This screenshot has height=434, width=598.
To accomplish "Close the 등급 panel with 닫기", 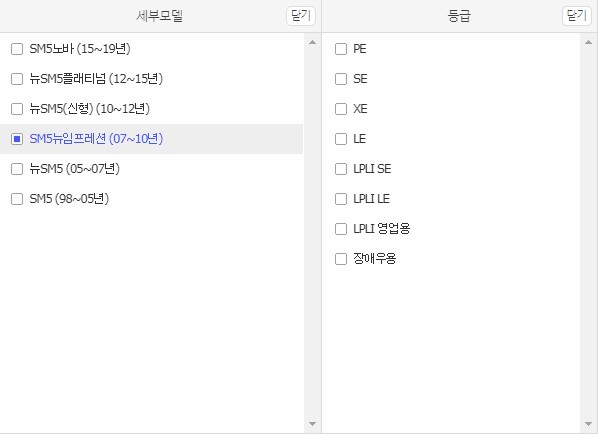I will click(x=577, y=16).
